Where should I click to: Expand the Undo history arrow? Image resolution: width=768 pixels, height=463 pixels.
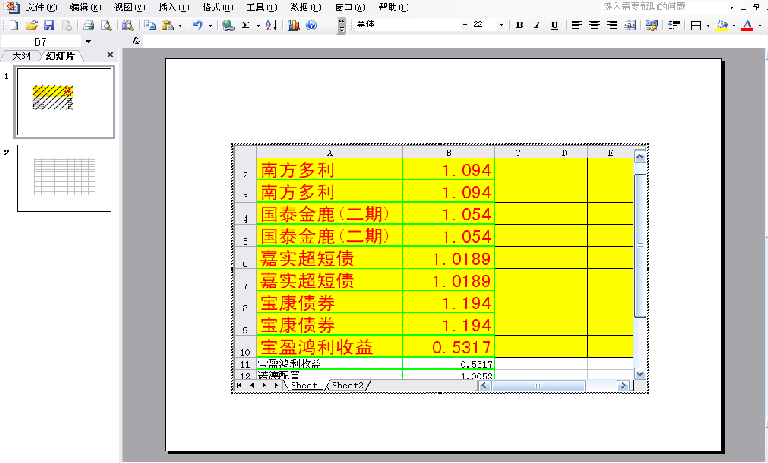[x=210, y=25]
